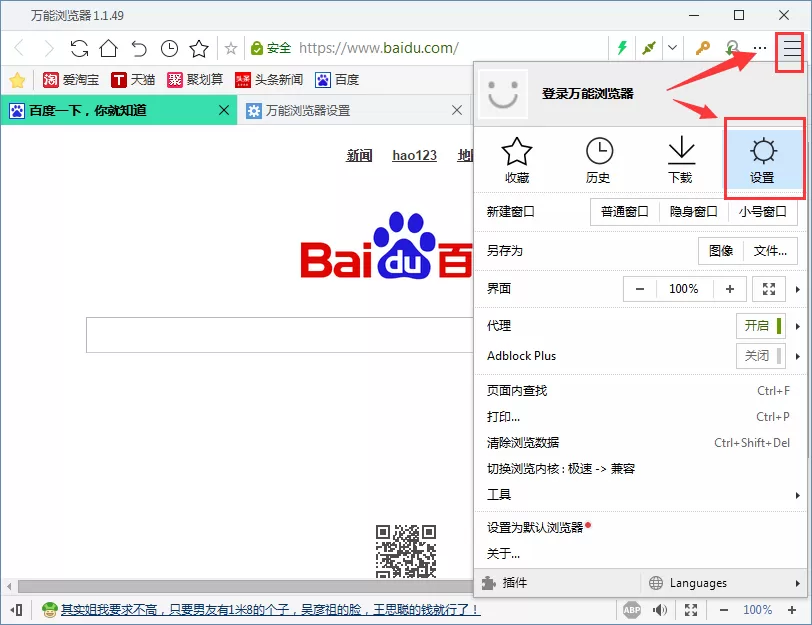
Task: Open history clock icon in toolbar
Action: tap(169, 48)
